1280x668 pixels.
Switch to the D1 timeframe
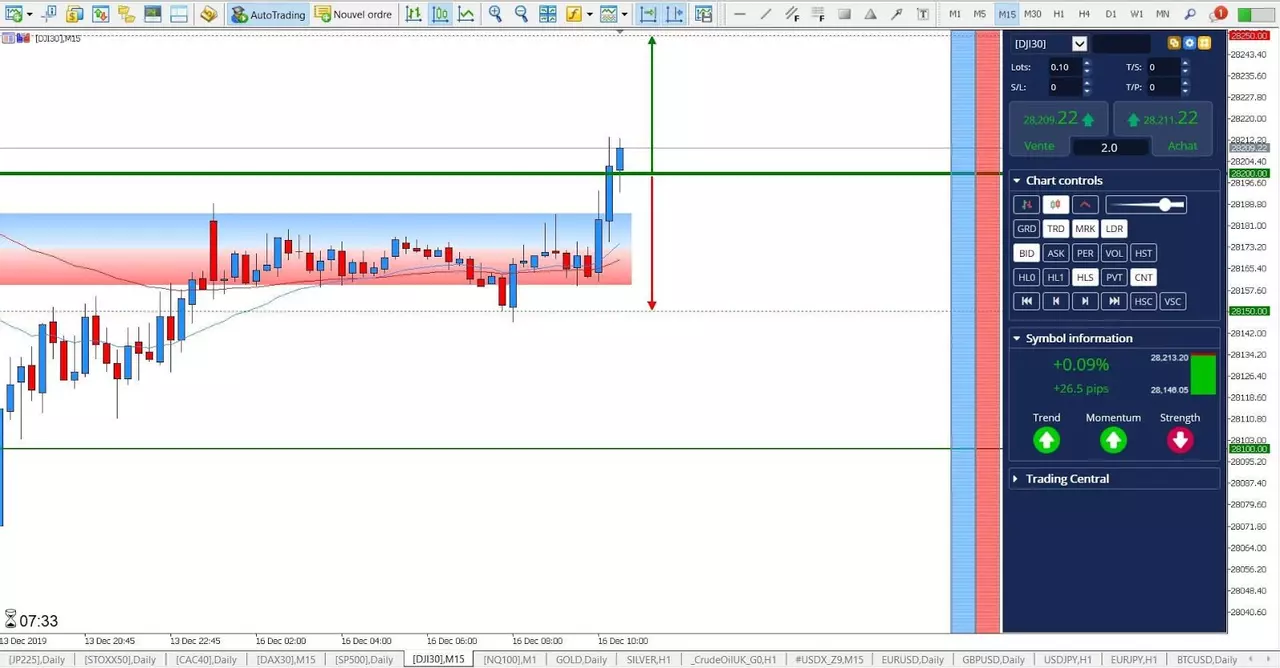(x=1111, y=14)
